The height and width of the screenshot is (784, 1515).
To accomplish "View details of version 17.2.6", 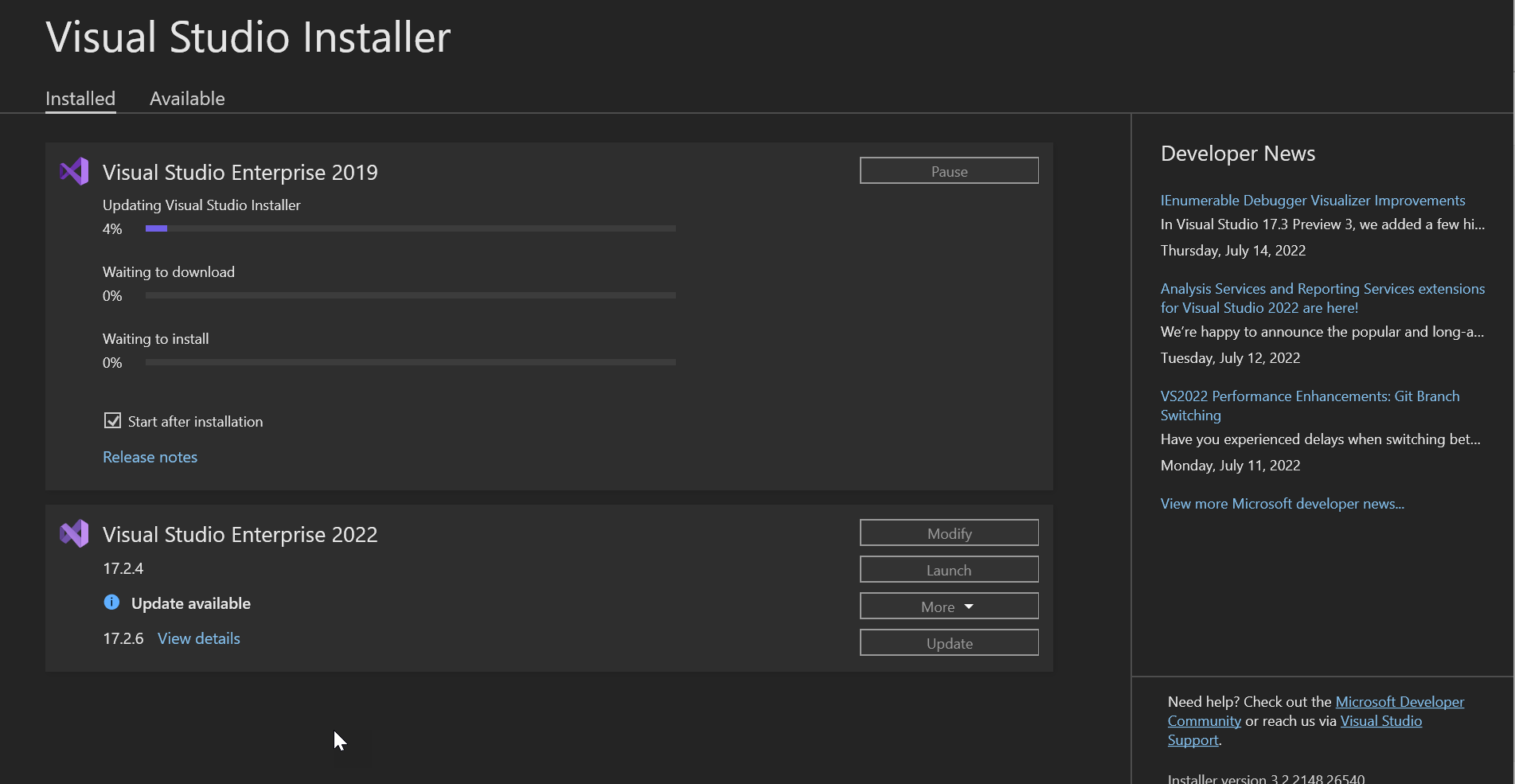I will click(198, 638).
